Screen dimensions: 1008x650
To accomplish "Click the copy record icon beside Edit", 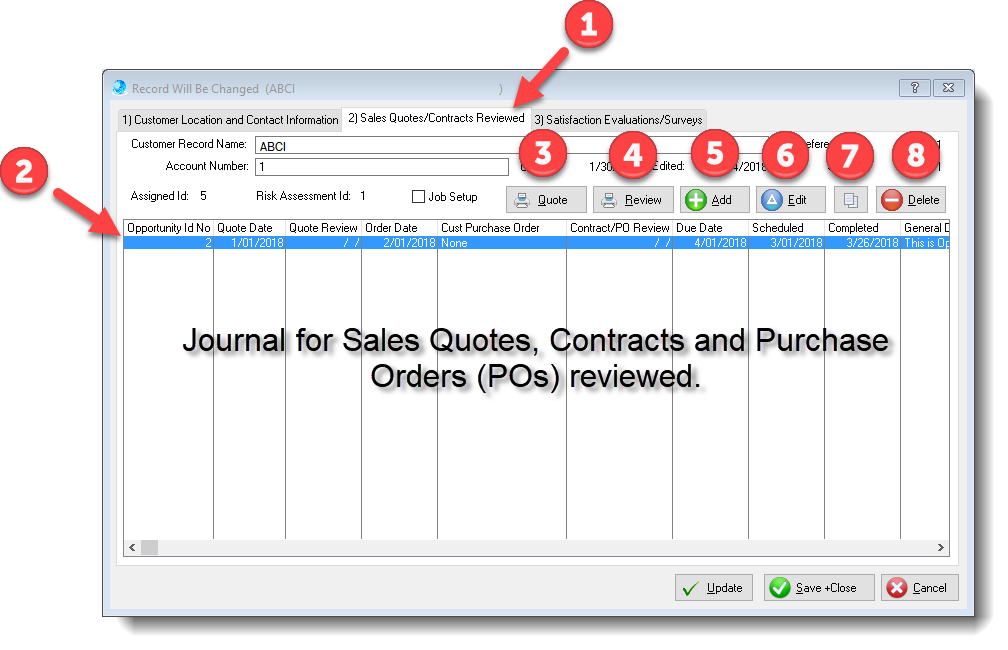I will pos(850,199).
